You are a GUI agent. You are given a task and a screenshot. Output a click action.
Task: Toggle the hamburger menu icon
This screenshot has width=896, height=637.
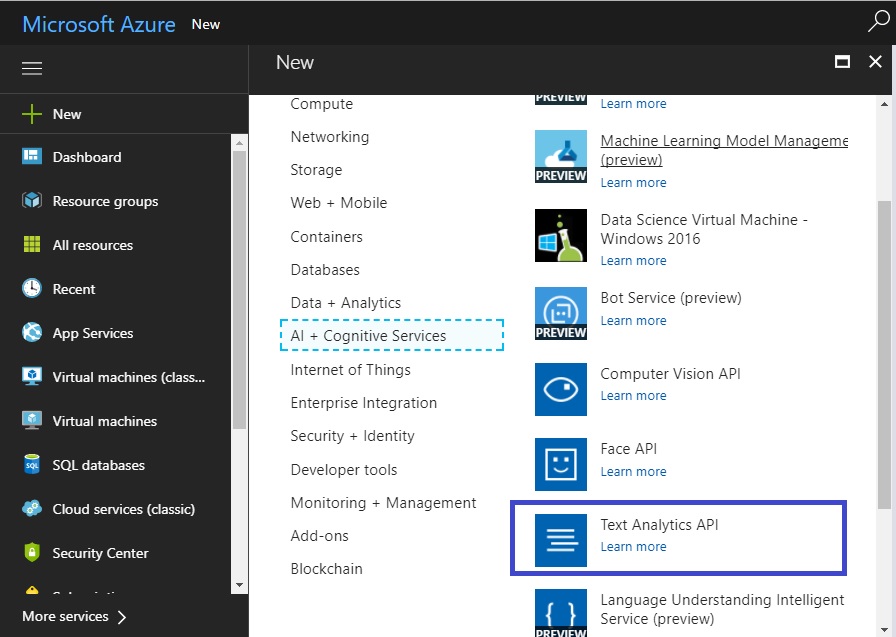pos(32,69)
